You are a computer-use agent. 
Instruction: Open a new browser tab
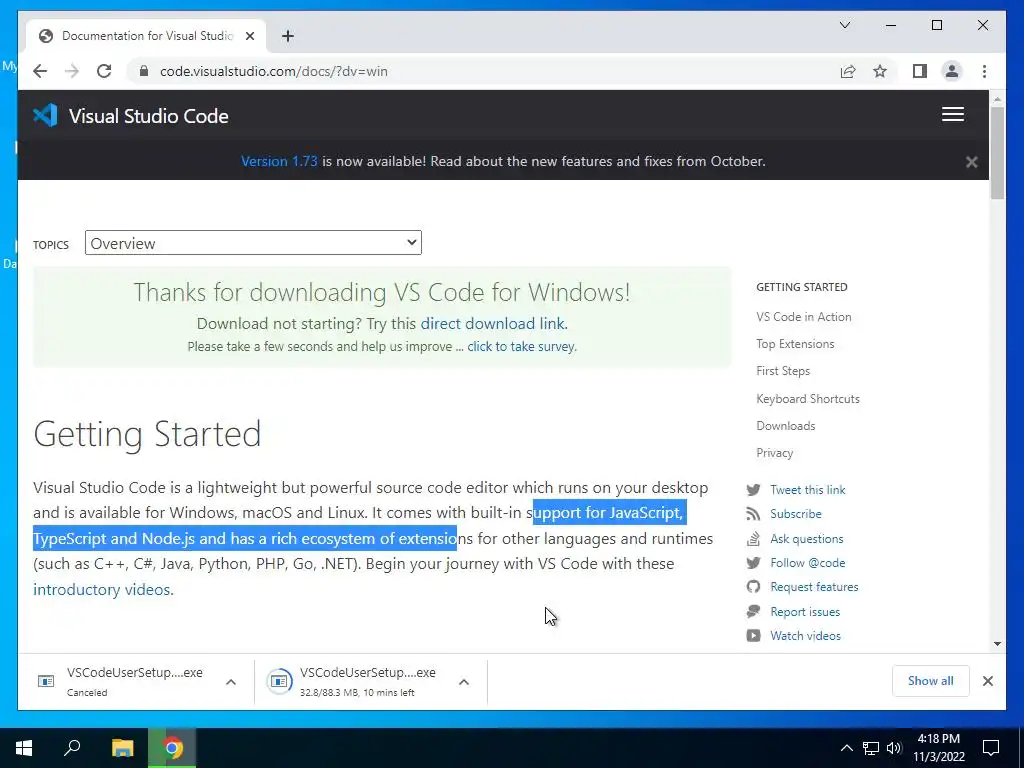287,36
